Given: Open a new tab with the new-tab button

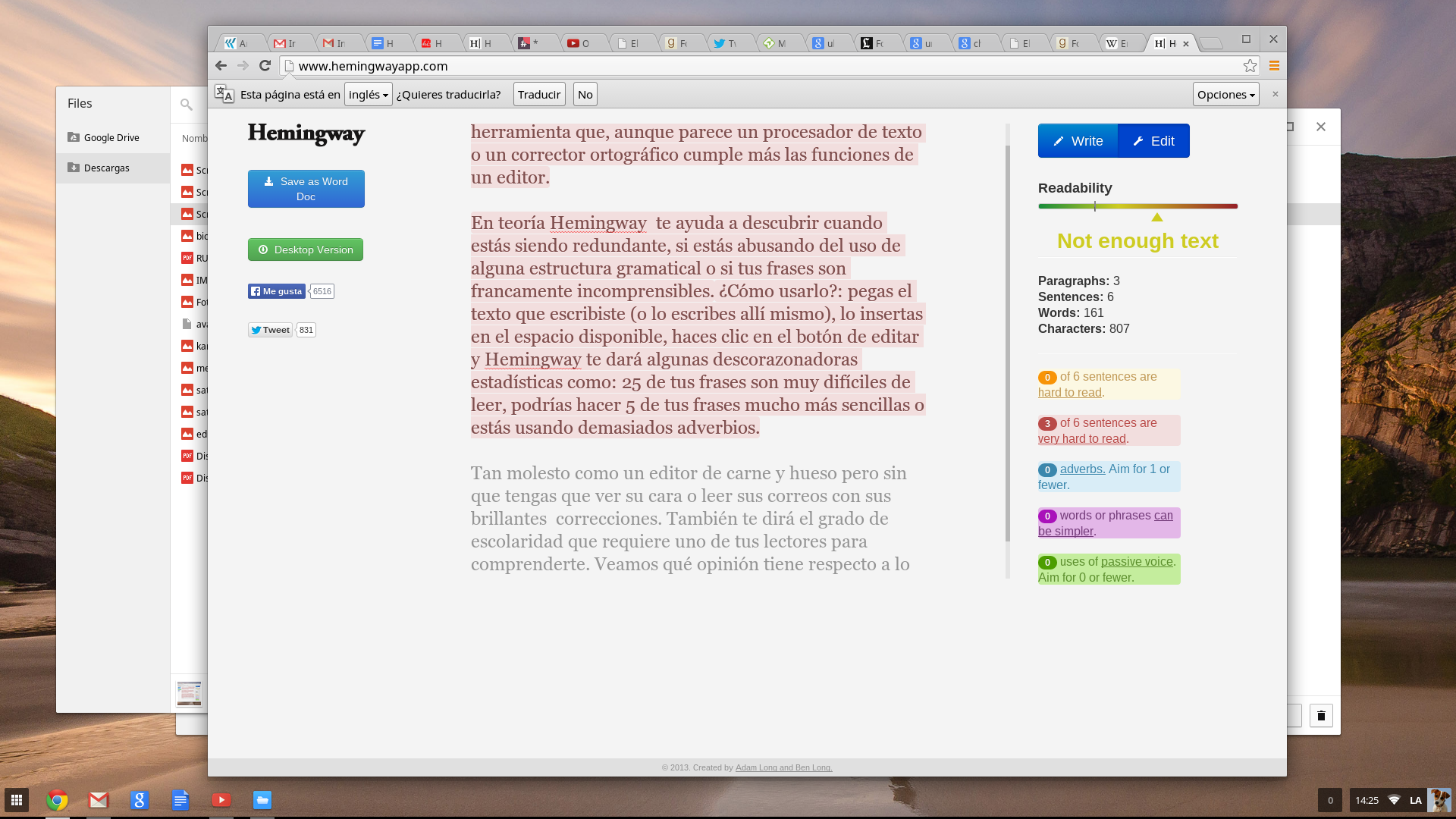Looking at the screenshot, I should coord(1212,43).
